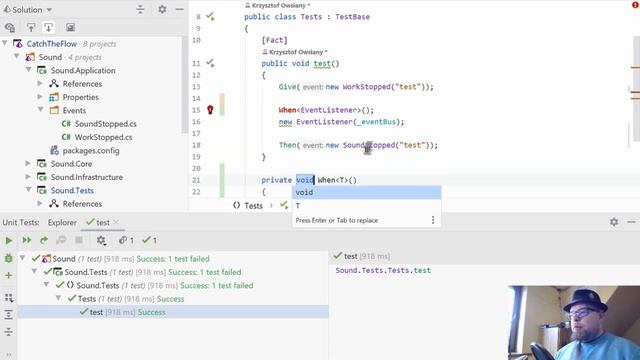
Task: Click on the [Fact] attribute
Action: click(x=275, y=40)
